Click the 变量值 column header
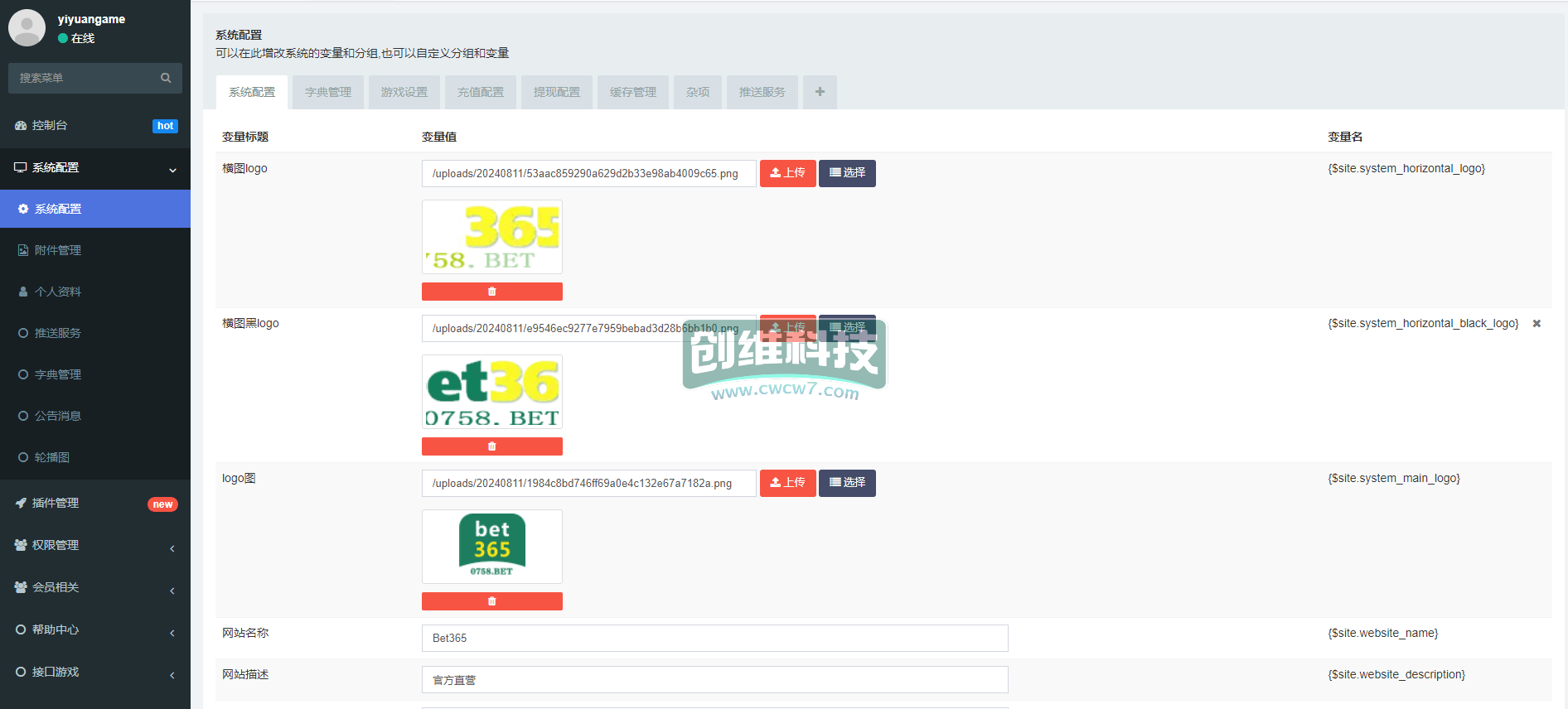Image resolution: width=1568 pixels, height=709 pixels. pos(439,137)
